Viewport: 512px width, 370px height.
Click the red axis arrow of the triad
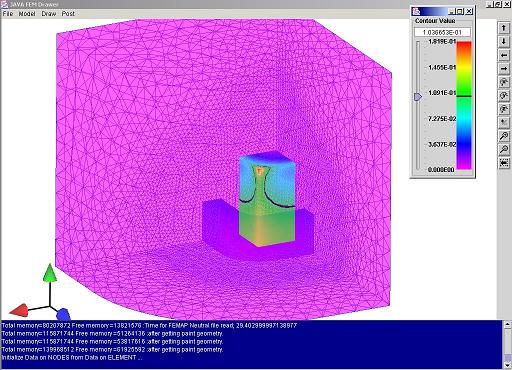pos(19,310)
